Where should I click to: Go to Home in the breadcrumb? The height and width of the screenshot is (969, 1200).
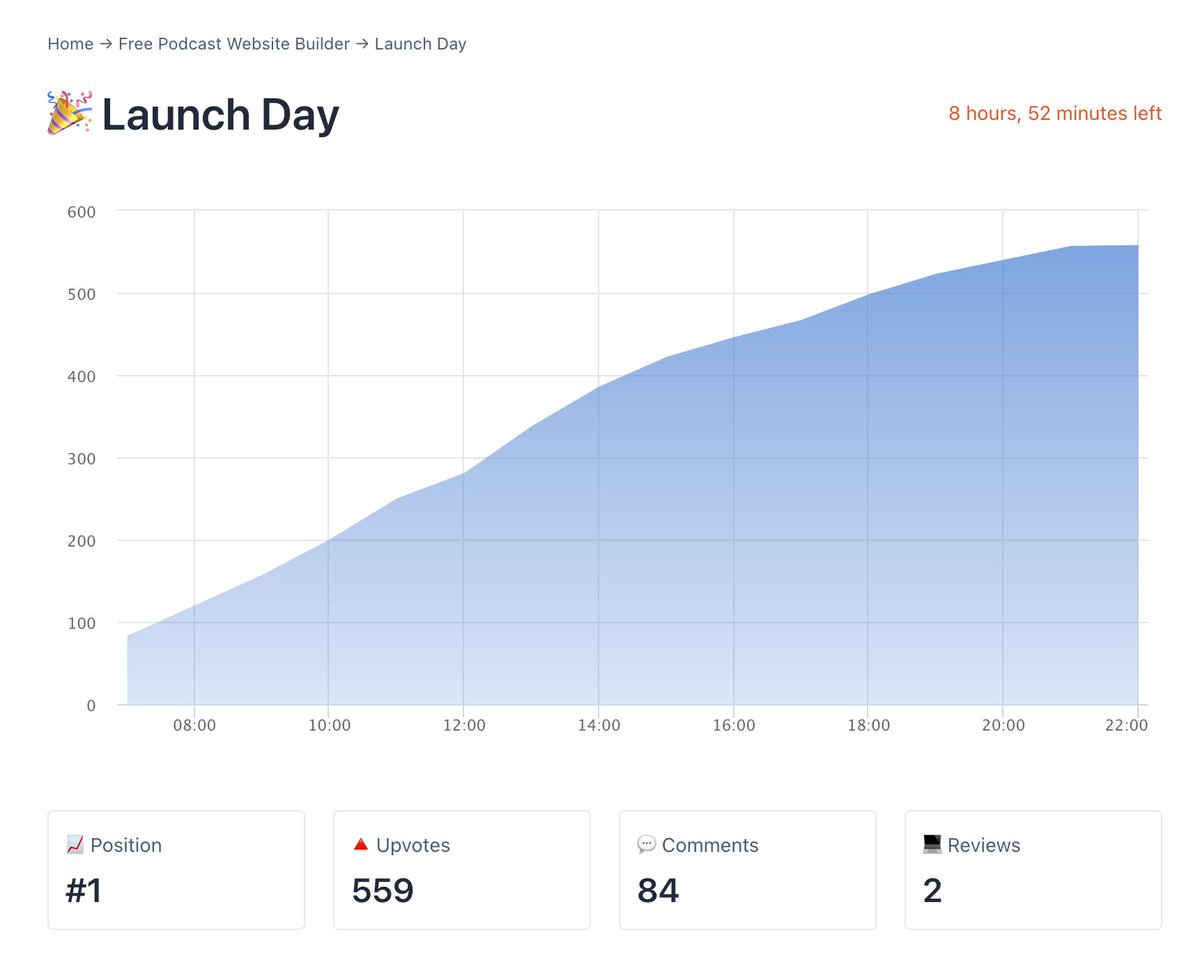(x=70, y=44)
